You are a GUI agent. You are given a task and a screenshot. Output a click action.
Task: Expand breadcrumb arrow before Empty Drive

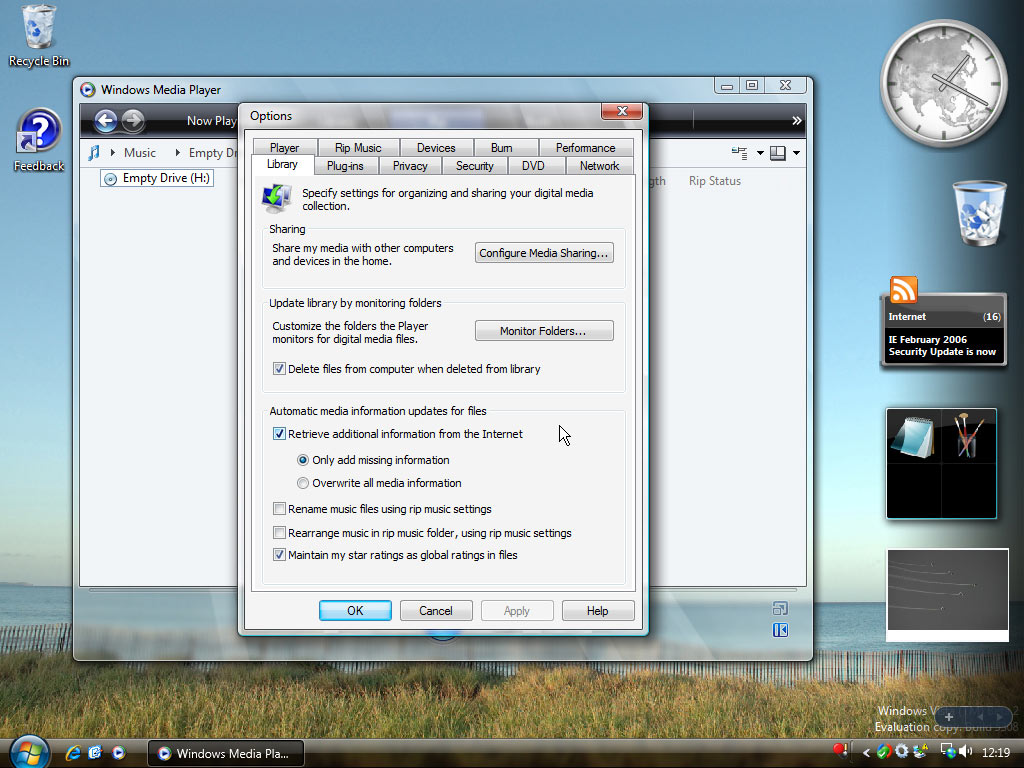click(x=178, y=152)
